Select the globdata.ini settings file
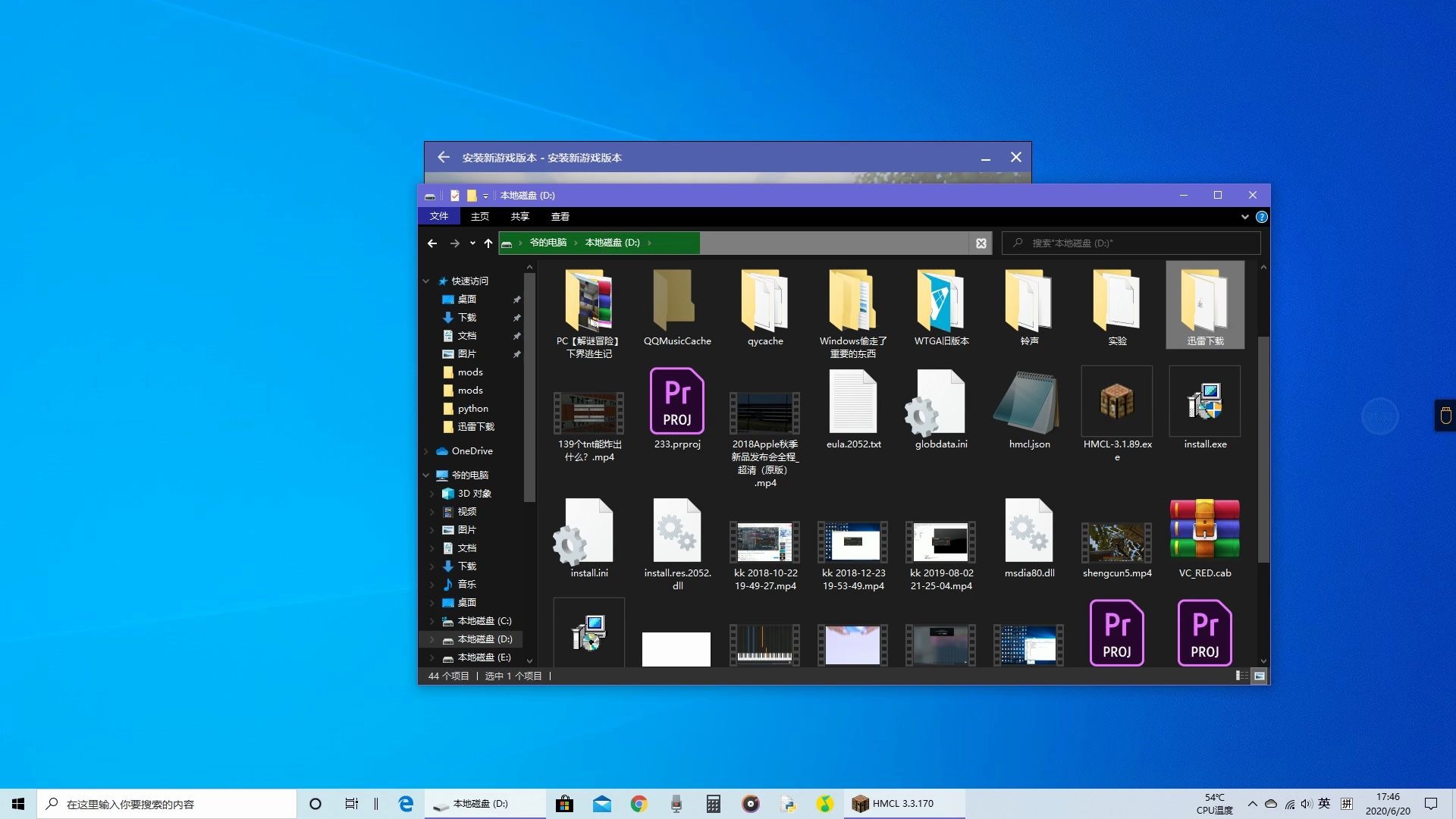The width and height of the screenshot is (1456, 819). [x=940, y=402]
